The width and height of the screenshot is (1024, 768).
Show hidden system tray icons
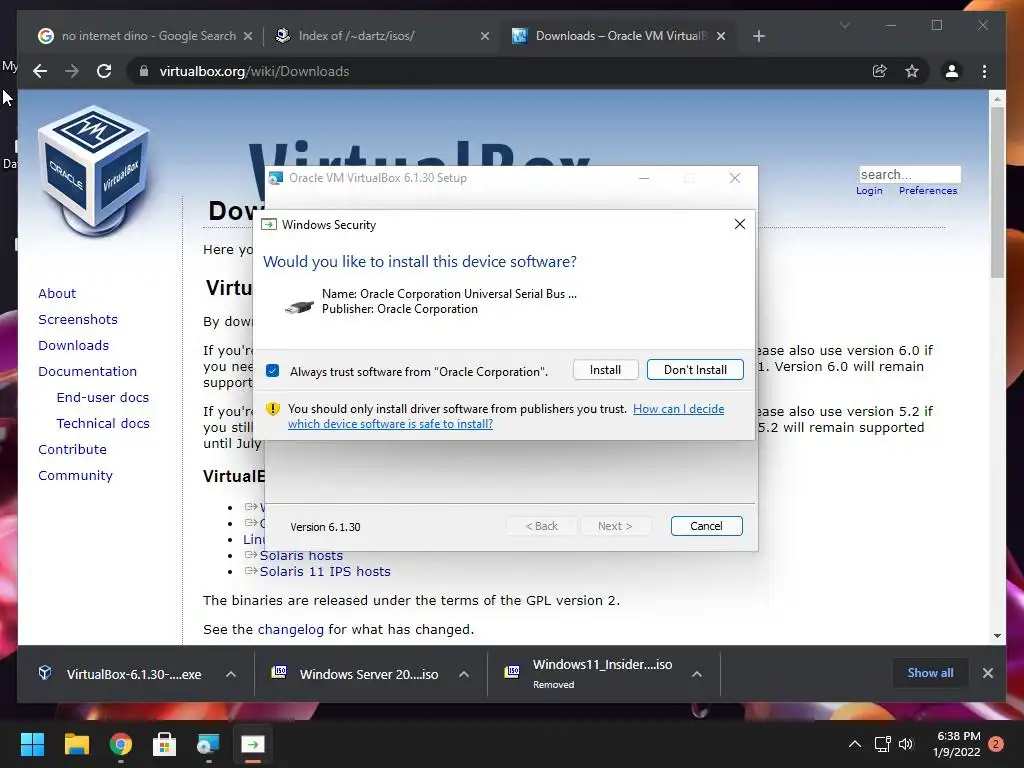[855, 744]
